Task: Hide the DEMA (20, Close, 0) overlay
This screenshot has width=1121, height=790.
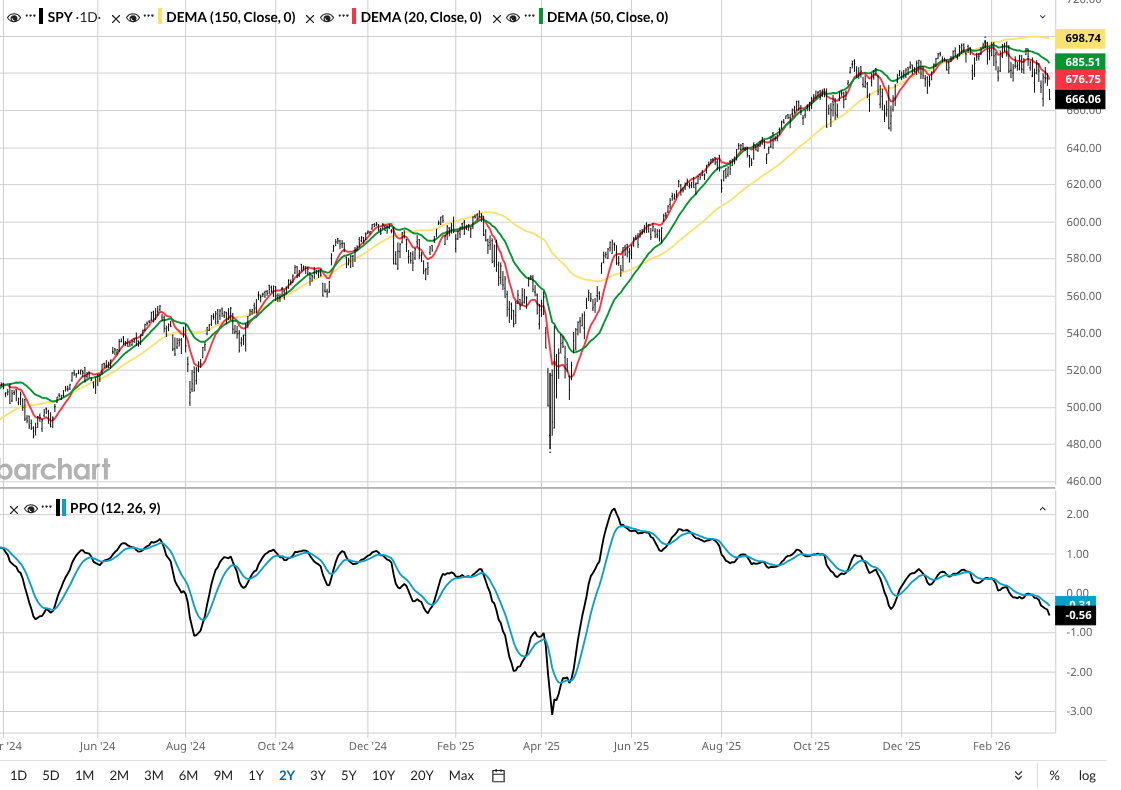Action: tap(327, 17)
